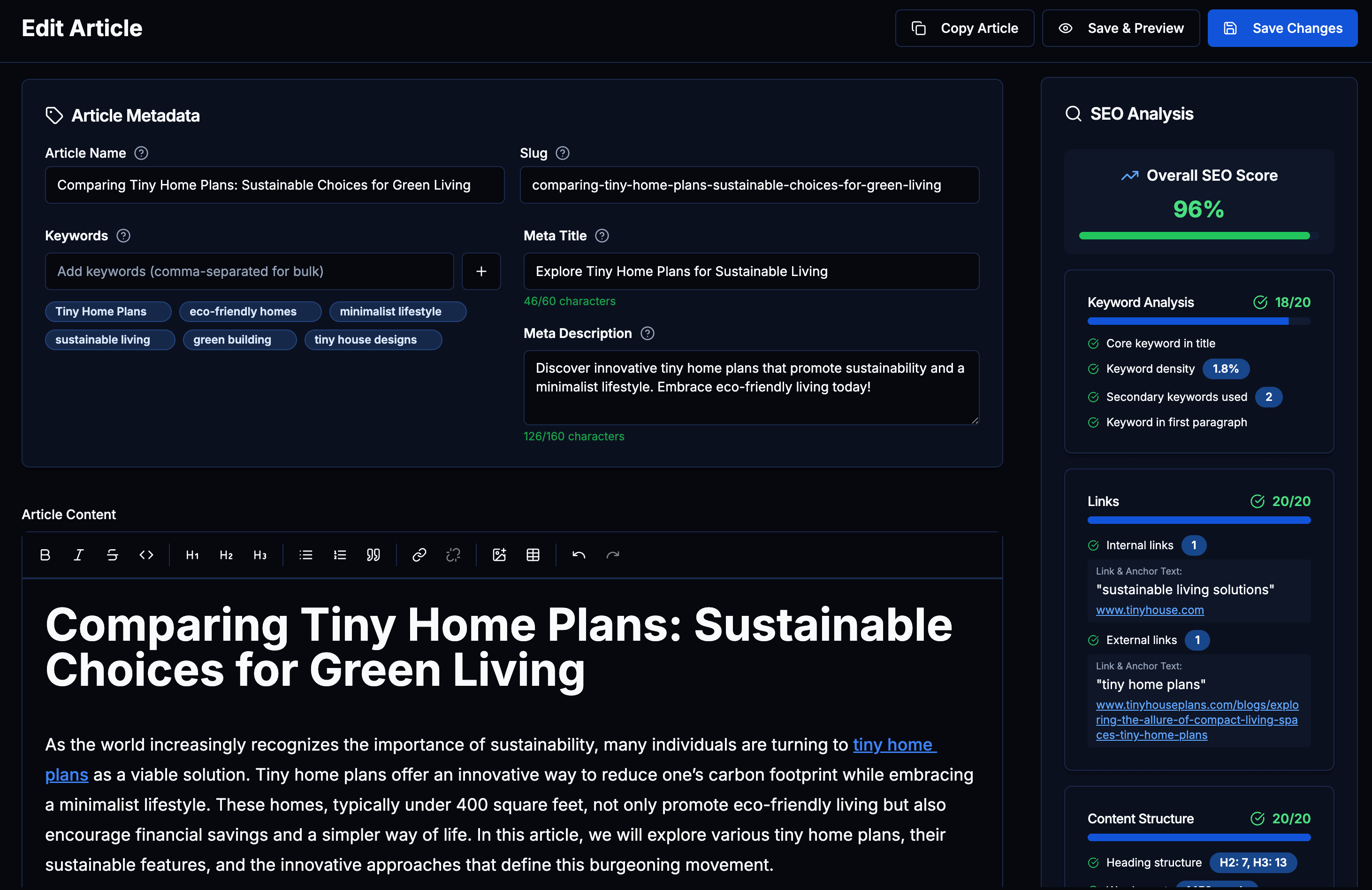1372x890 pixels.
Task: Insert a numbered list
Action: 340,555
